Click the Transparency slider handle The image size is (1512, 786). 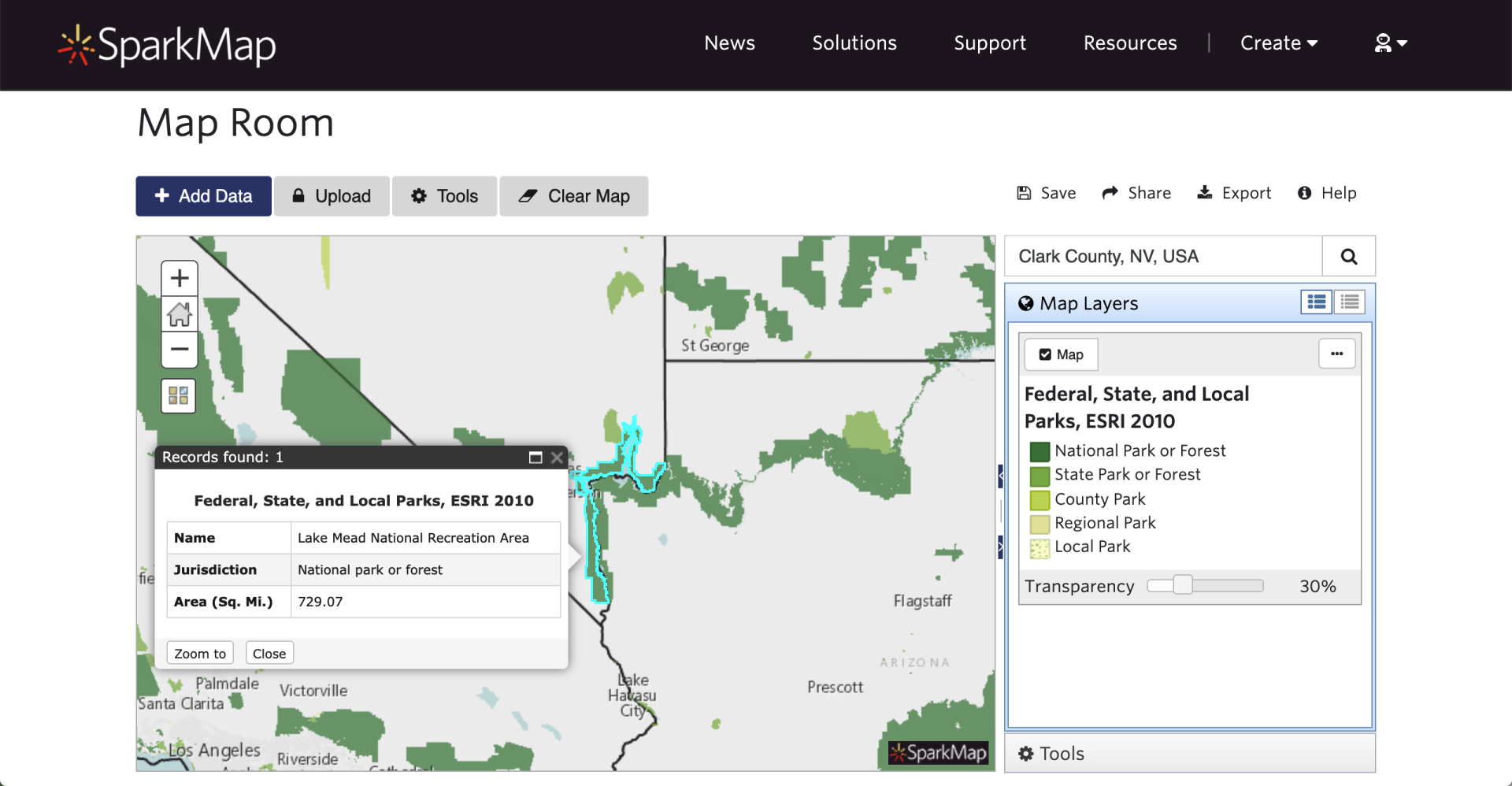[x=1182, y=585]
